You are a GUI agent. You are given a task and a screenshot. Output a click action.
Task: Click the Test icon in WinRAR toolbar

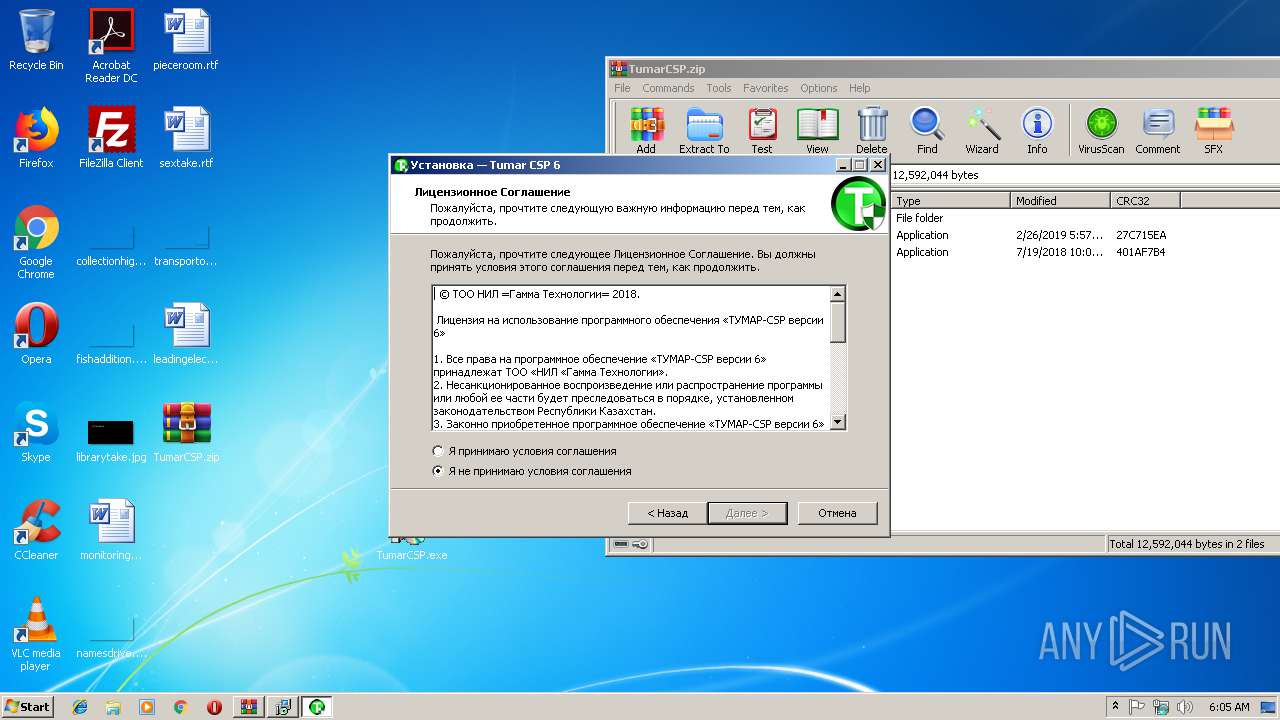[762, 131]
